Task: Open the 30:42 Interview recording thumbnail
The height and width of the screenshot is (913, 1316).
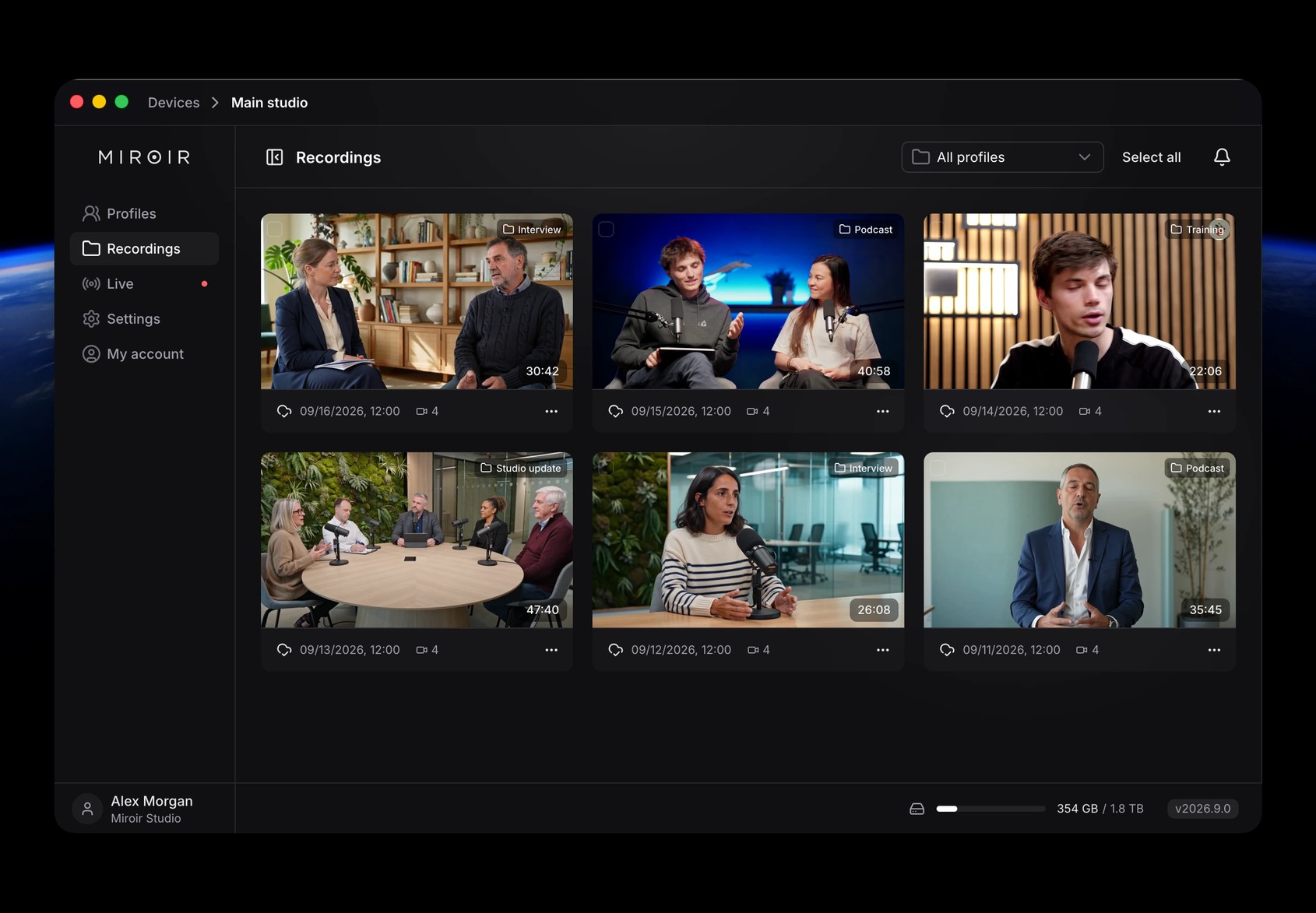Action: click(x=417, y=301)
